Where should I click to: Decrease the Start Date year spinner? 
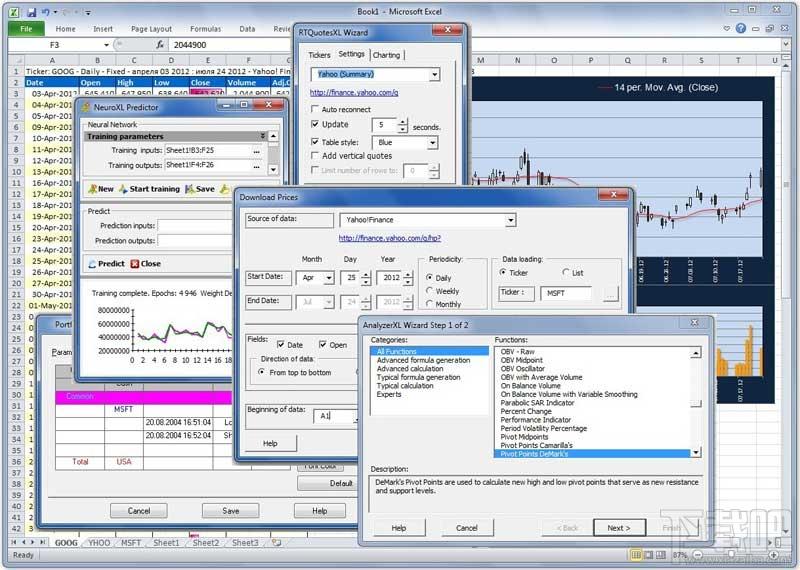[x=408, y=282]
